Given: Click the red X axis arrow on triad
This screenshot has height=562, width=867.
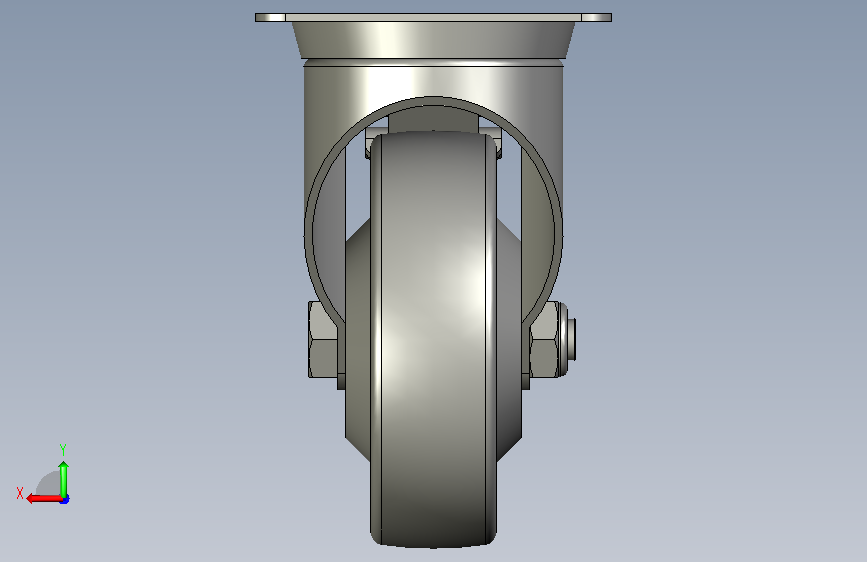Looking at the screenshot, I should coord(44,499).
